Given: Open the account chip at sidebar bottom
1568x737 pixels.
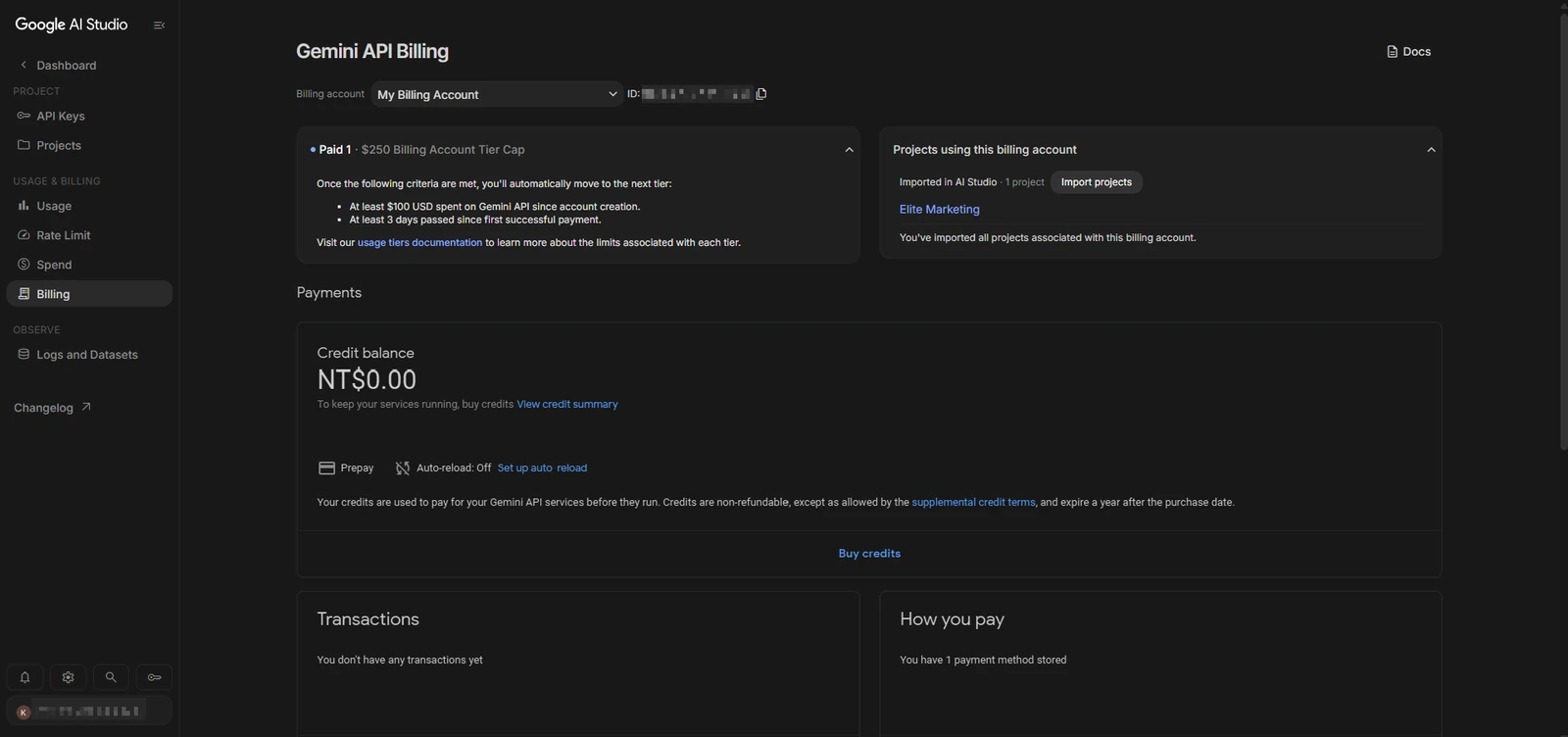Looking at the screenshot, I should (x=89, y=711).
